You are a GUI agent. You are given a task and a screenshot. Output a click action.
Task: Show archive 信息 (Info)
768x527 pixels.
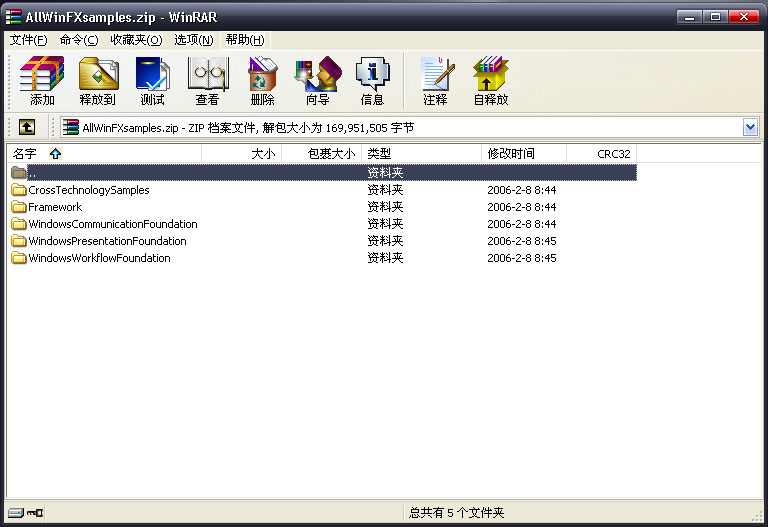(372, 81)
